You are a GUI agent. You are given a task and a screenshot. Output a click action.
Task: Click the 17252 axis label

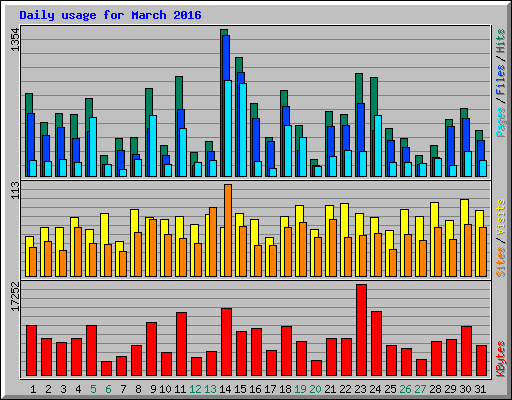tap(15, 296)
